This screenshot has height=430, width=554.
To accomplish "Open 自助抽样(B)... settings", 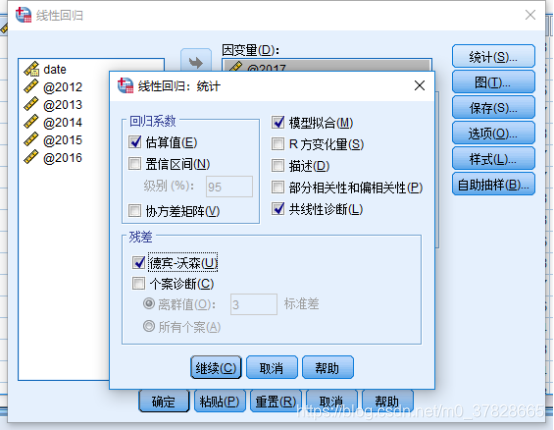I will click(x=493, y=184).
